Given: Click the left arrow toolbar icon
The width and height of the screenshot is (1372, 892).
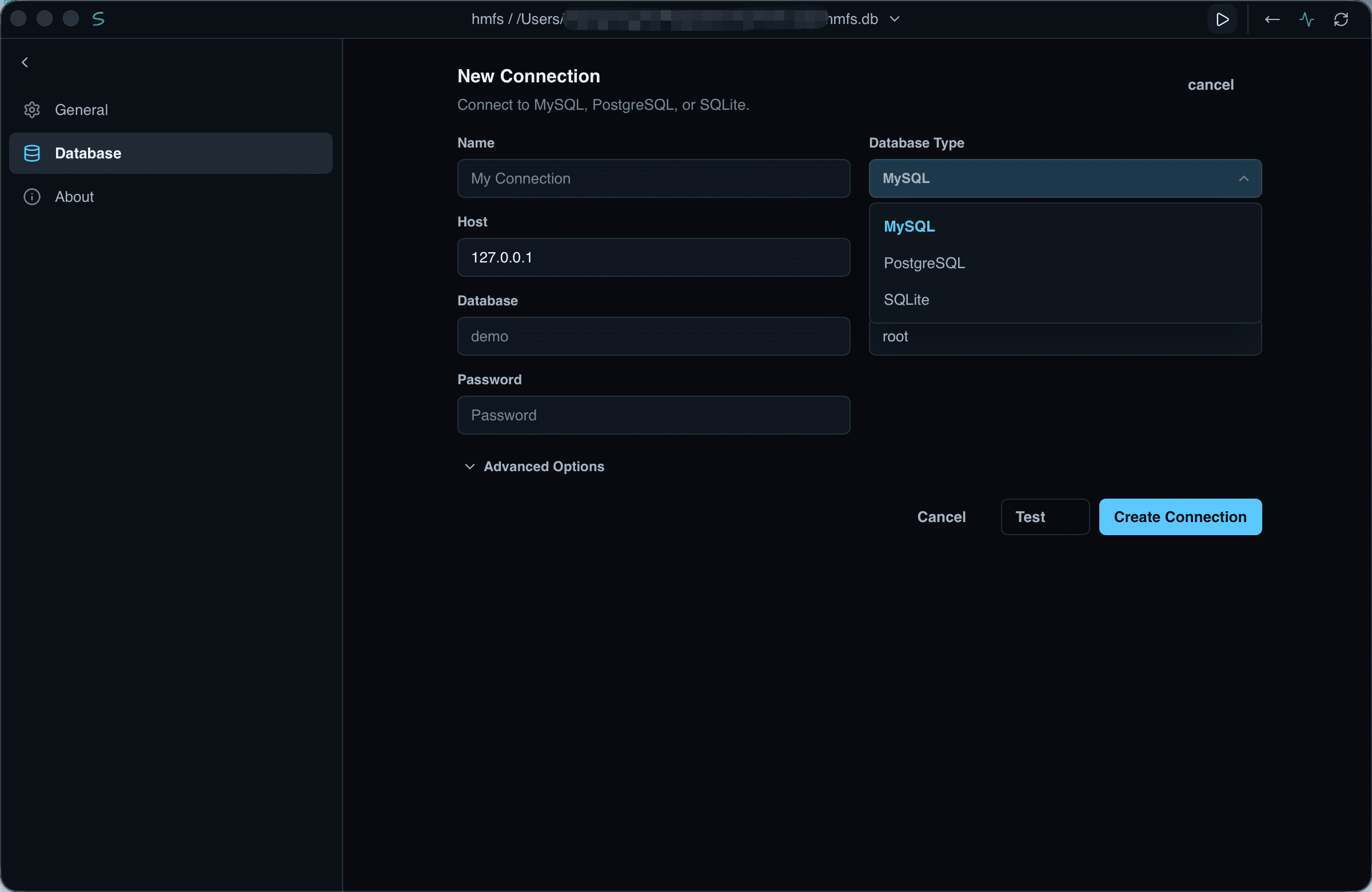Looking at the screenshot, I should click(1273, 19).
